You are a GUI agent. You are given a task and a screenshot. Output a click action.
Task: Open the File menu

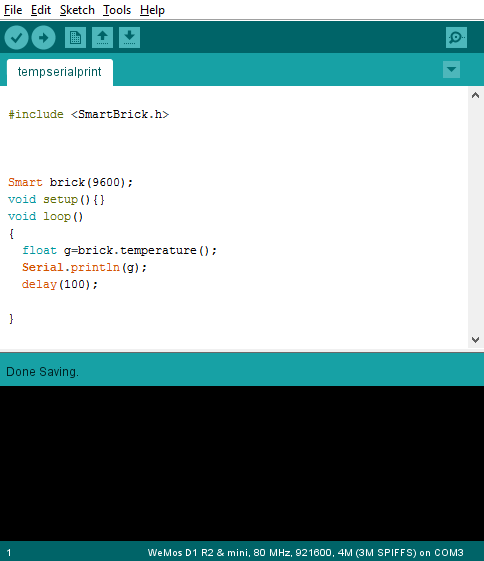(x=13, y=10)
